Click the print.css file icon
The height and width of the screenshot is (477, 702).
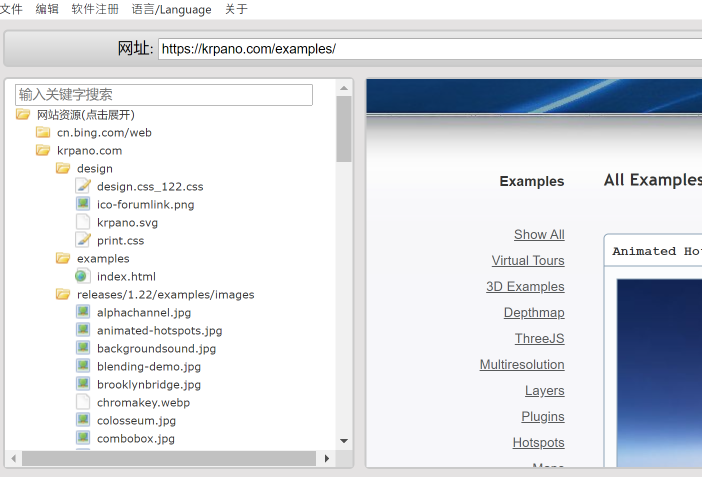coord(84,240)
